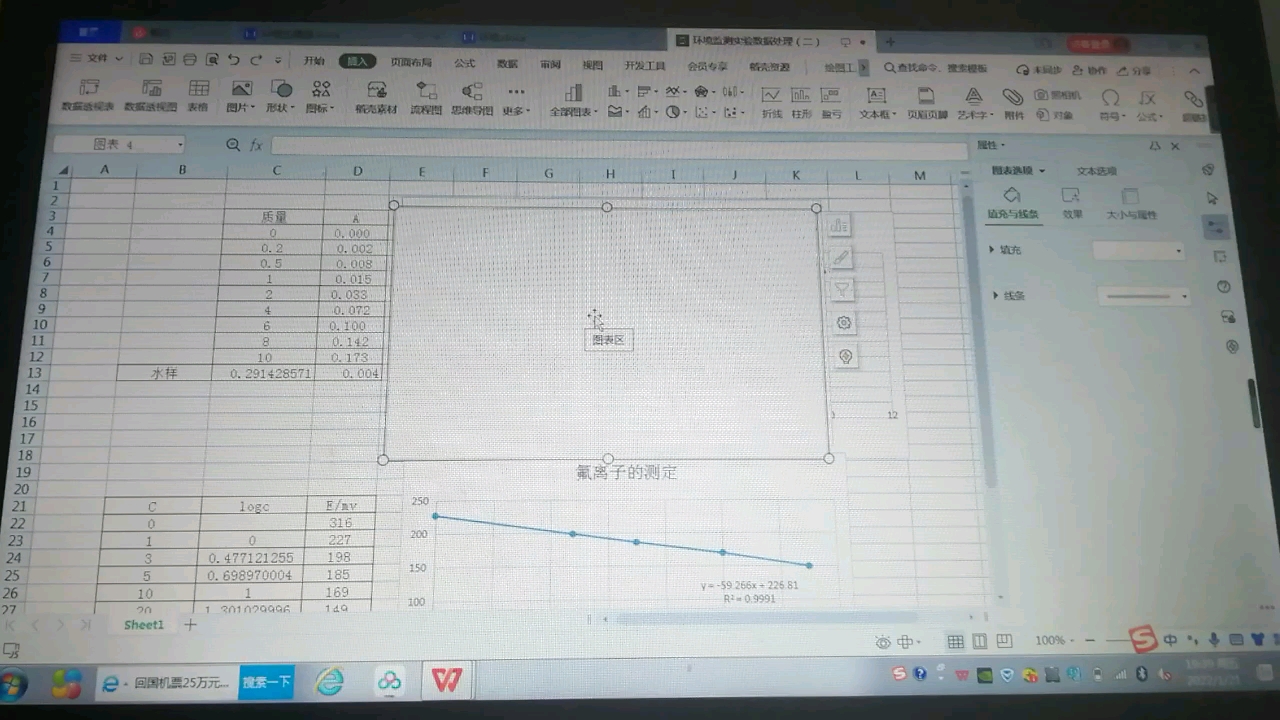
Task: Switch to the 数据 ribbon tab
Action: click(506, 62)
